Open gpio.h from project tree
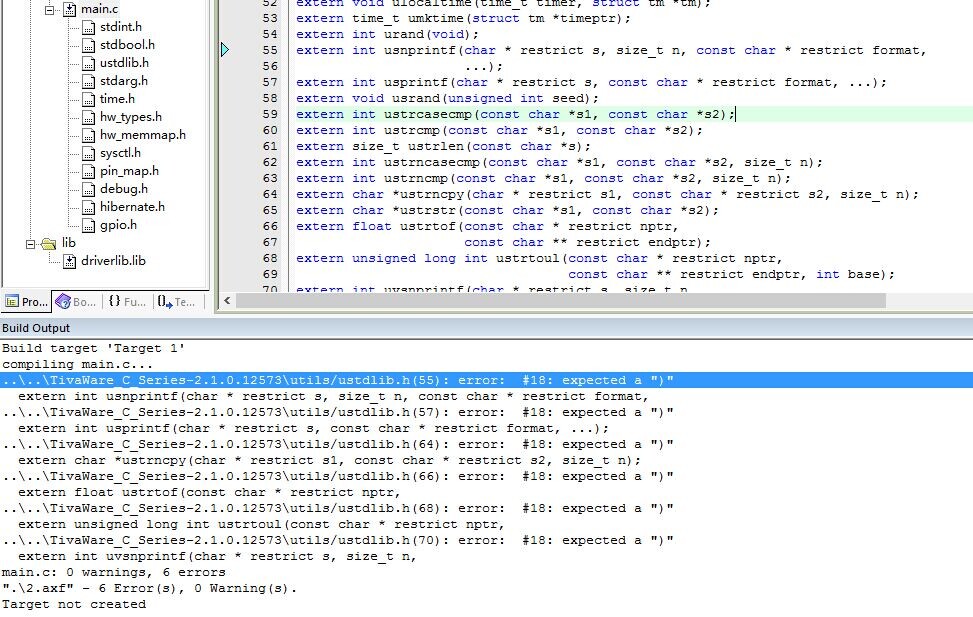The image size is (973, 617). (x=118, y=225)
